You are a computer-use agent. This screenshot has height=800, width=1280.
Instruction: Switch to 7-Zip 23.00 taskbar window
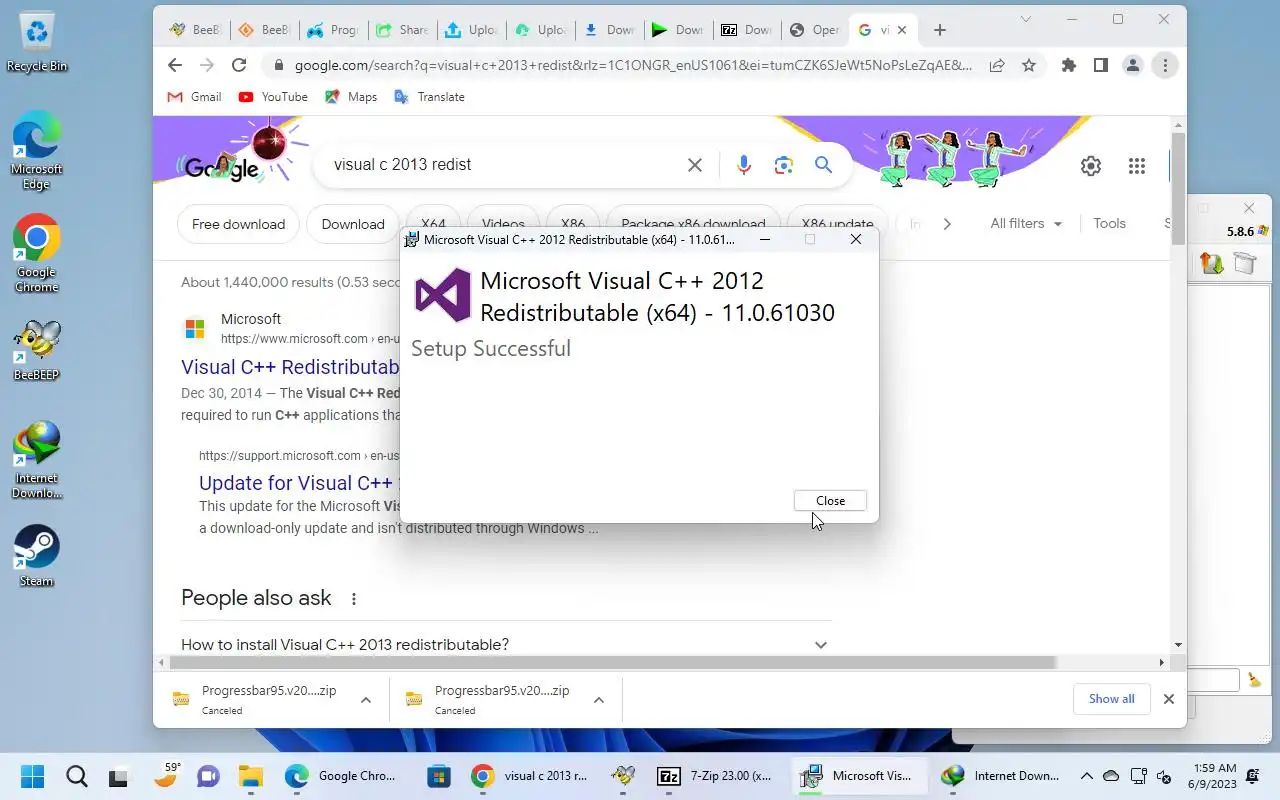tap(715, 776)
